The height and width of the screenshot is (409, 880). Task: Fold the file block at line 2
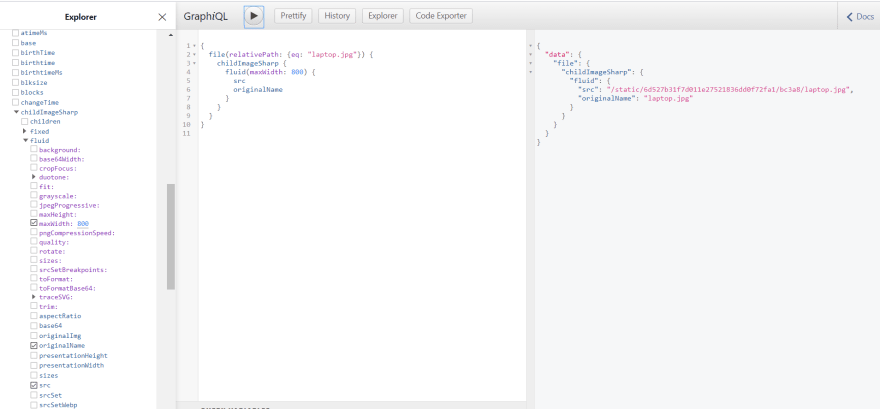tap(194, 55)
